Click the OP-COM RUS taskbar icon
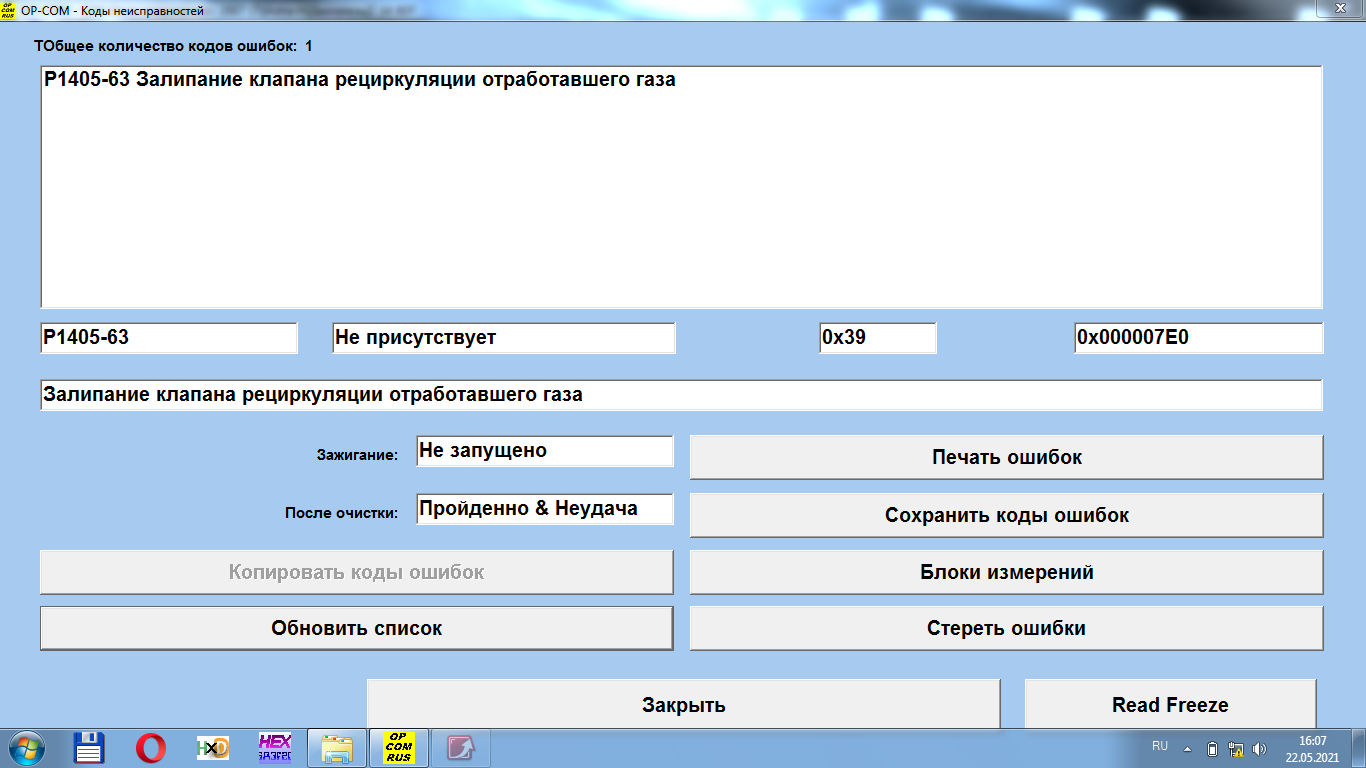 click(399, 747)
